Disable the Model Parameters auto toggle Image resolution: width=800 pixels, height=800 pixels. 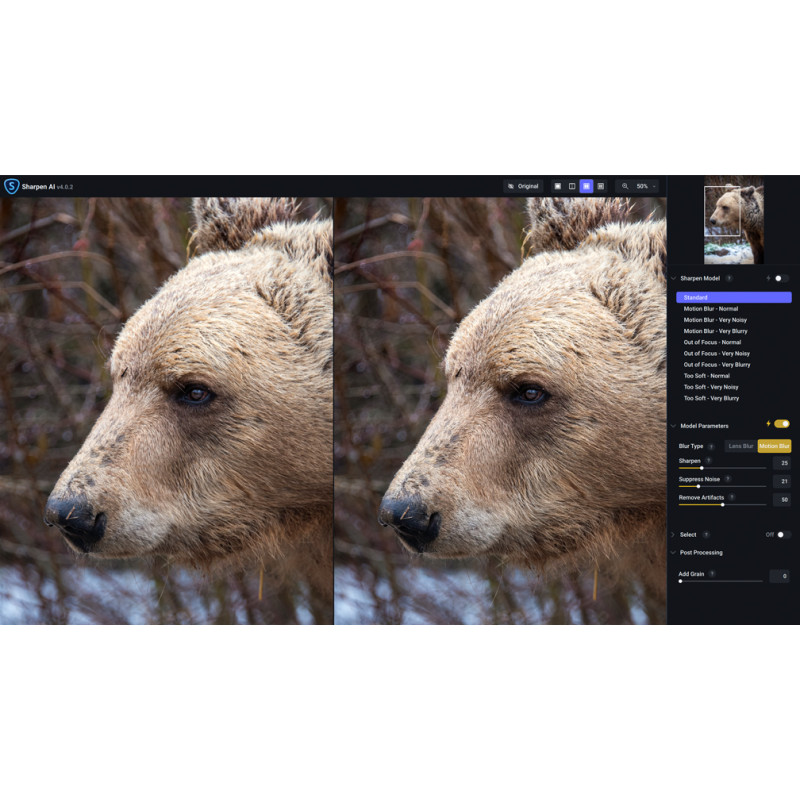click(781, 424)
